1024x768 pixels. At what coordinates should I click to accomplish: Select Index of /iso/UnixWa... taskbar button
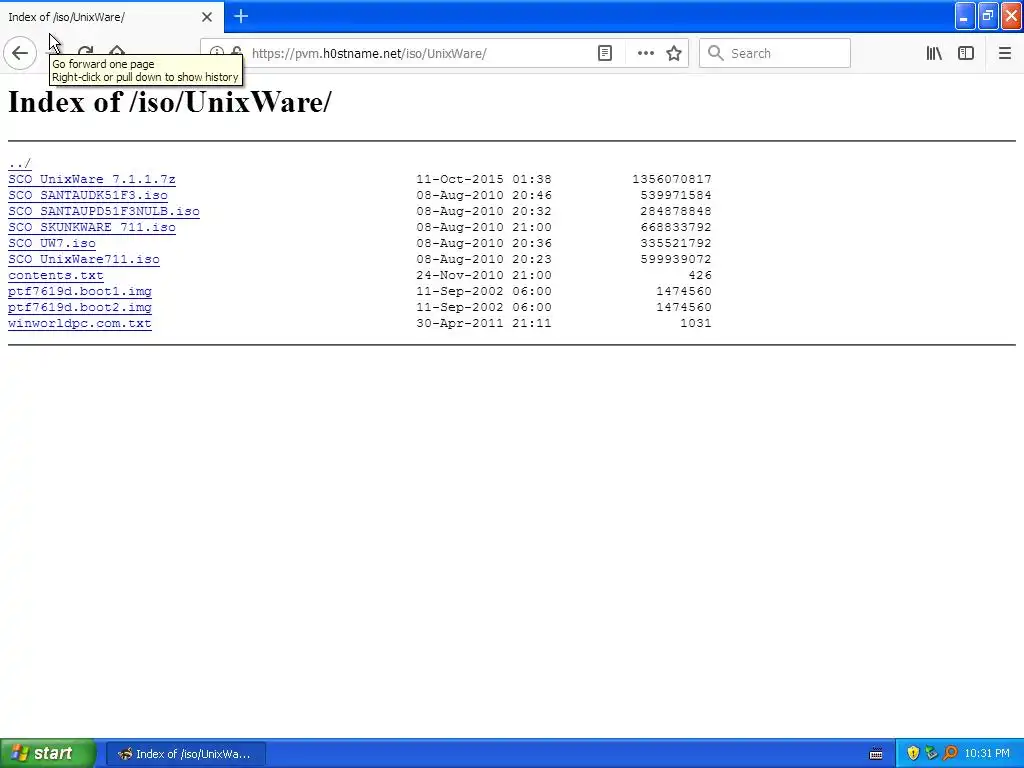click(x=185, y=754)
